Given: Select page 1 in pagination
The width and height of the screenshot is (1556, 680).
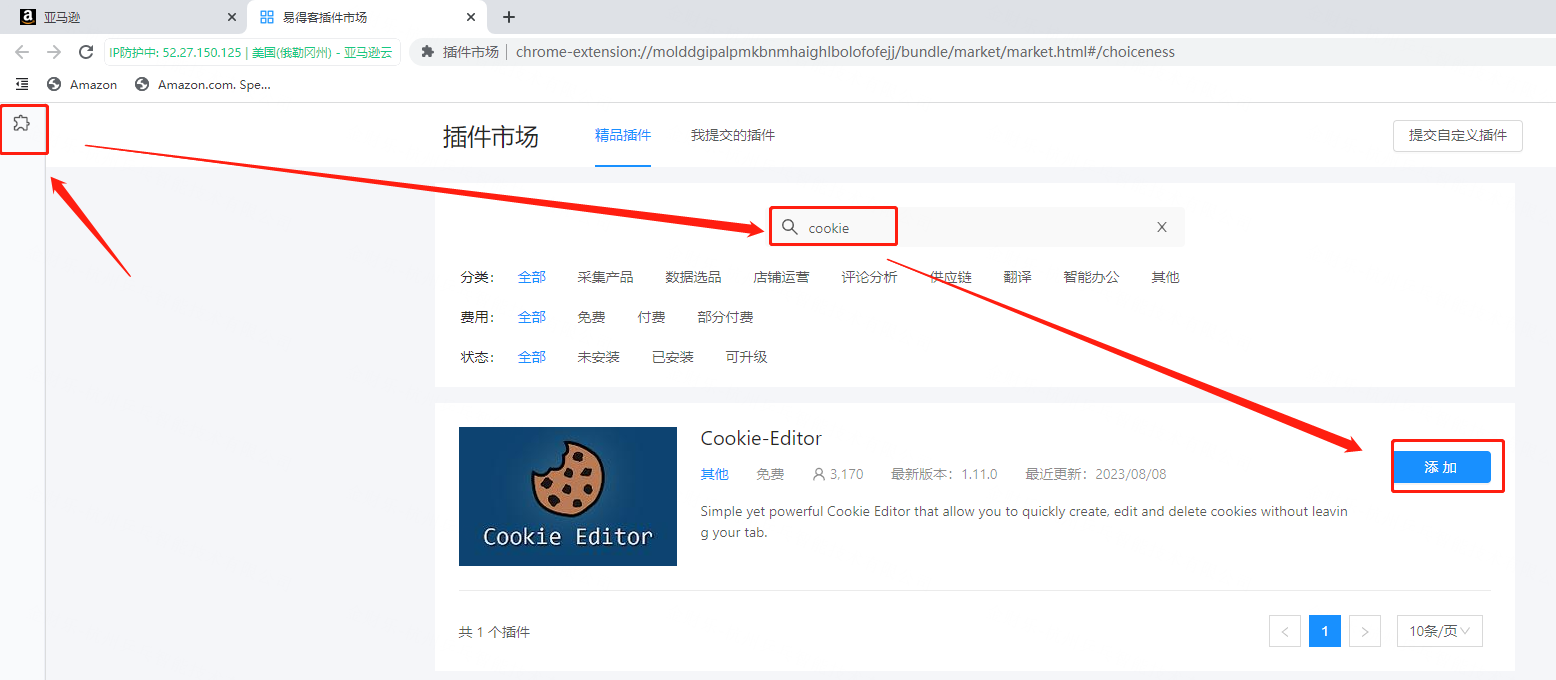Looking at the screenshot, I should pos(1325,631).
